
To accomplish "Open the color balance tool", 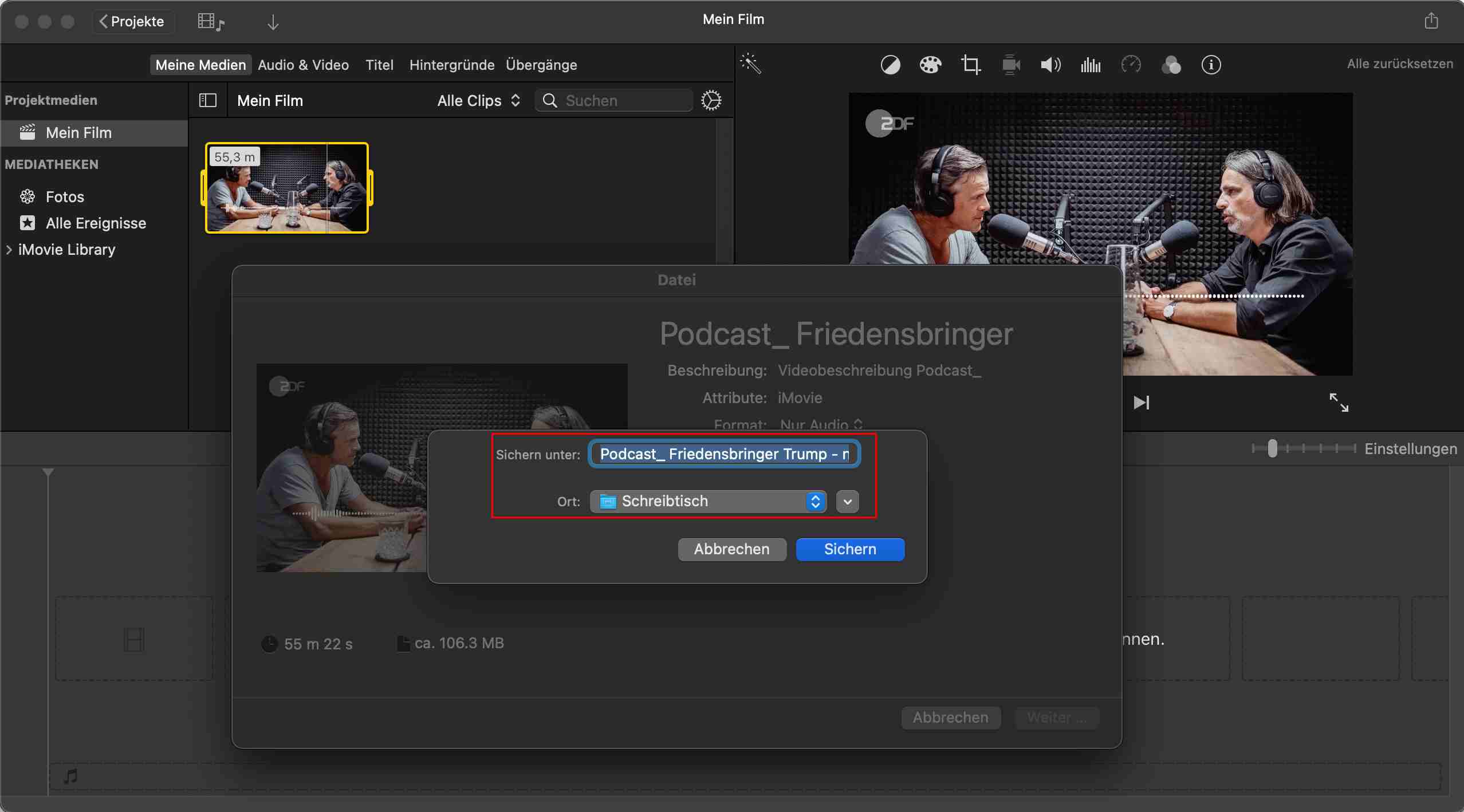I will [890, 65].
